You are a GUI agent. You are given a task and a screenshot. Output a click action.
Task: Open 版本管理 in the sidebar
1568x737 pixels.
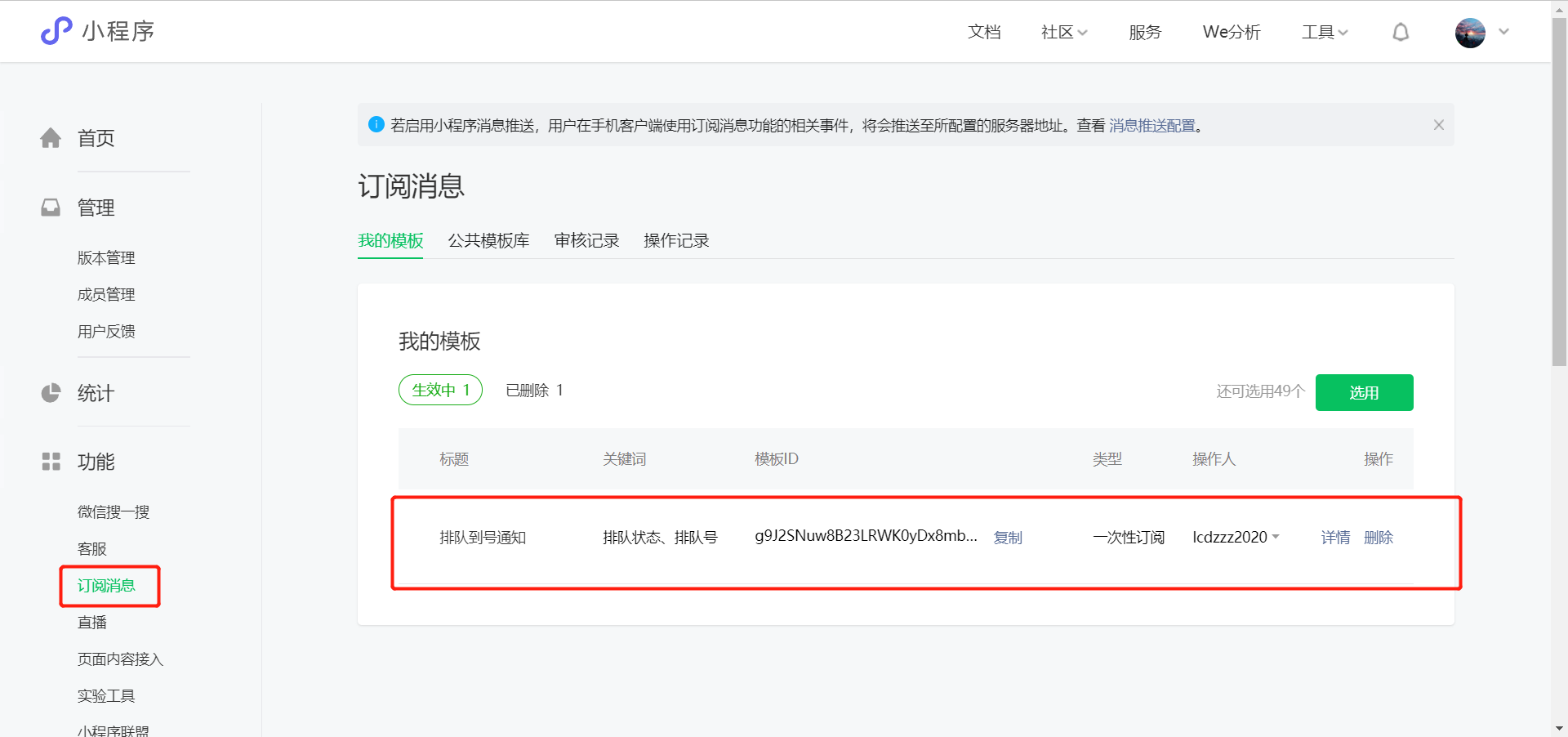(106, 257)
